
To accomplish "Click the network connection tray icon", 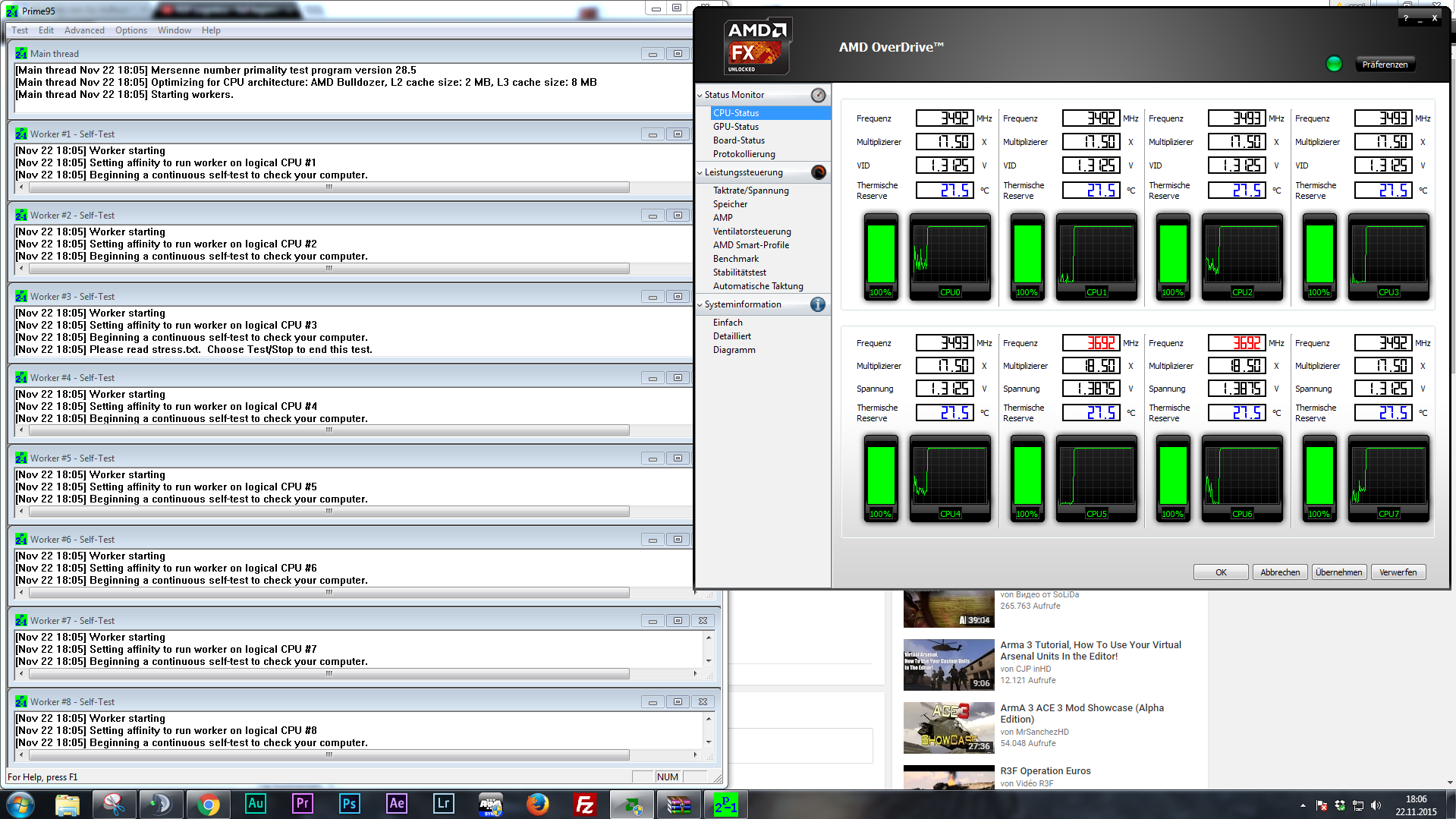I will coord(1358,805).
